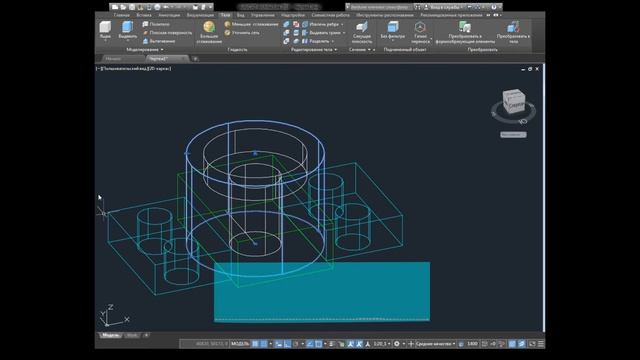Image resolution: width=640 pixels, height=360 pixels.
Task: Switch to the Лист1 layout tab
Action: pyautogui.click(x=131, y=336)
